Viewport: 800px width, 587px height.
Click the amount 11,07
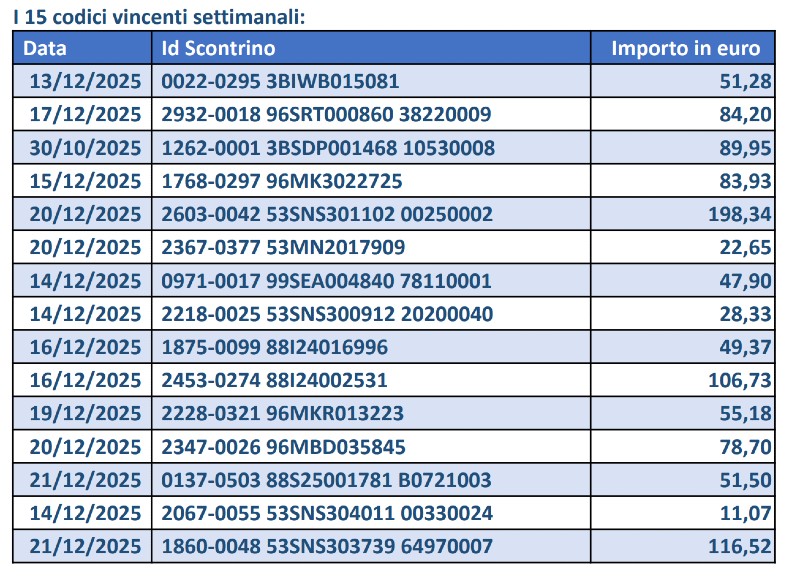coord(745,513)
